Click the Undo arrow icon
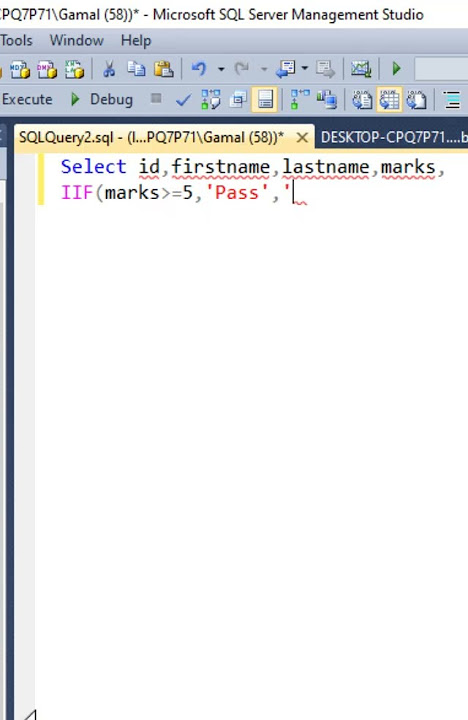The height and width of the screenshot is (720, 468). point(199,69)
